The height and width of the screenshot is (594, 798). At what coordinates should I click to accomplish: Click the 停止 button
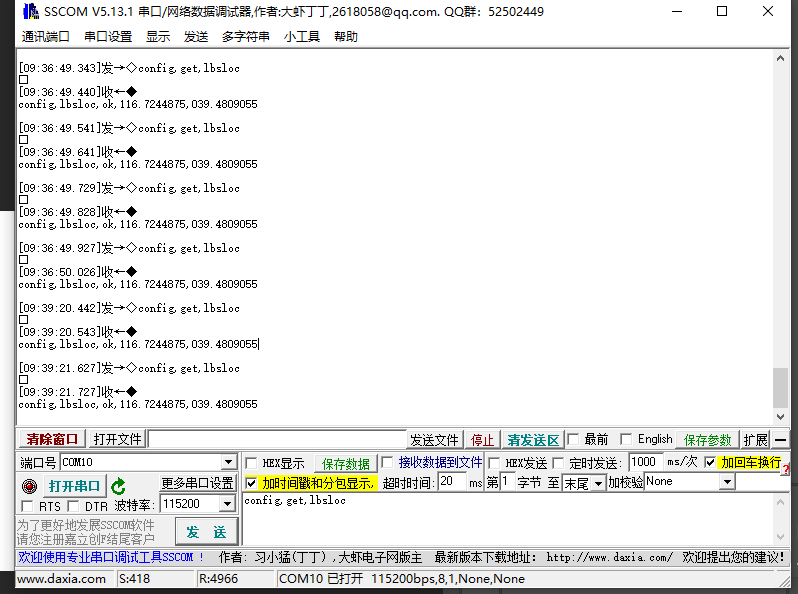pyautogui.click(x=482, y=439)
